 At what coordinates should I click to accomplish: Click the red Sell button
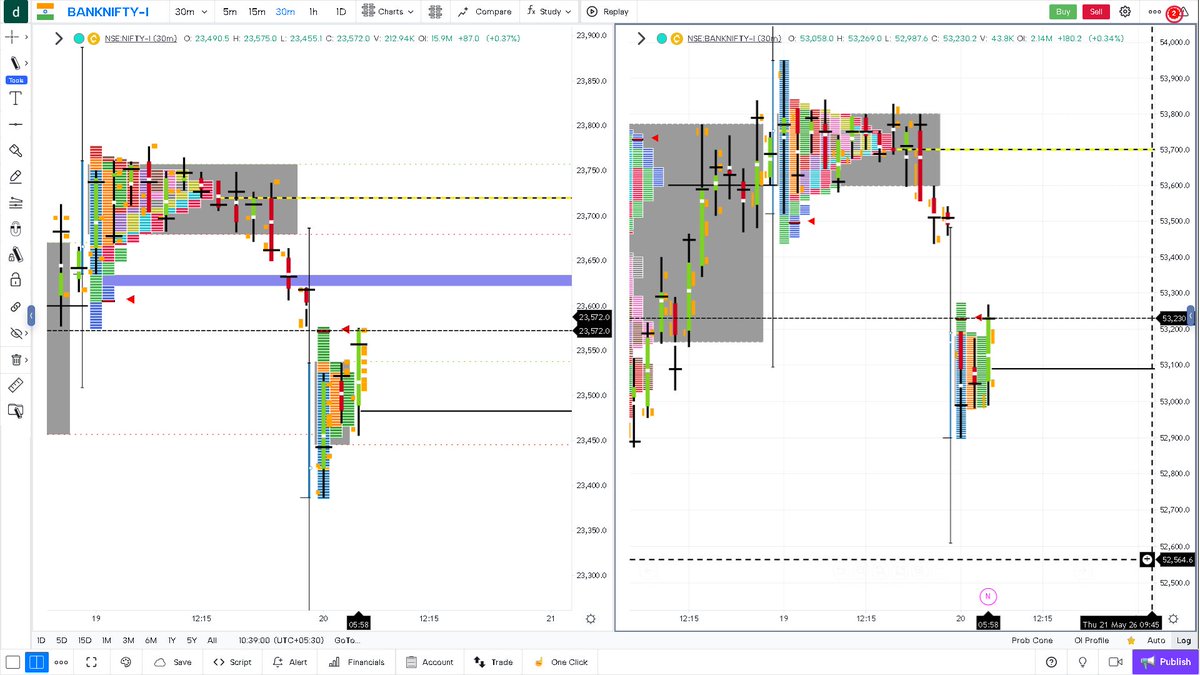click(1096, 12)
